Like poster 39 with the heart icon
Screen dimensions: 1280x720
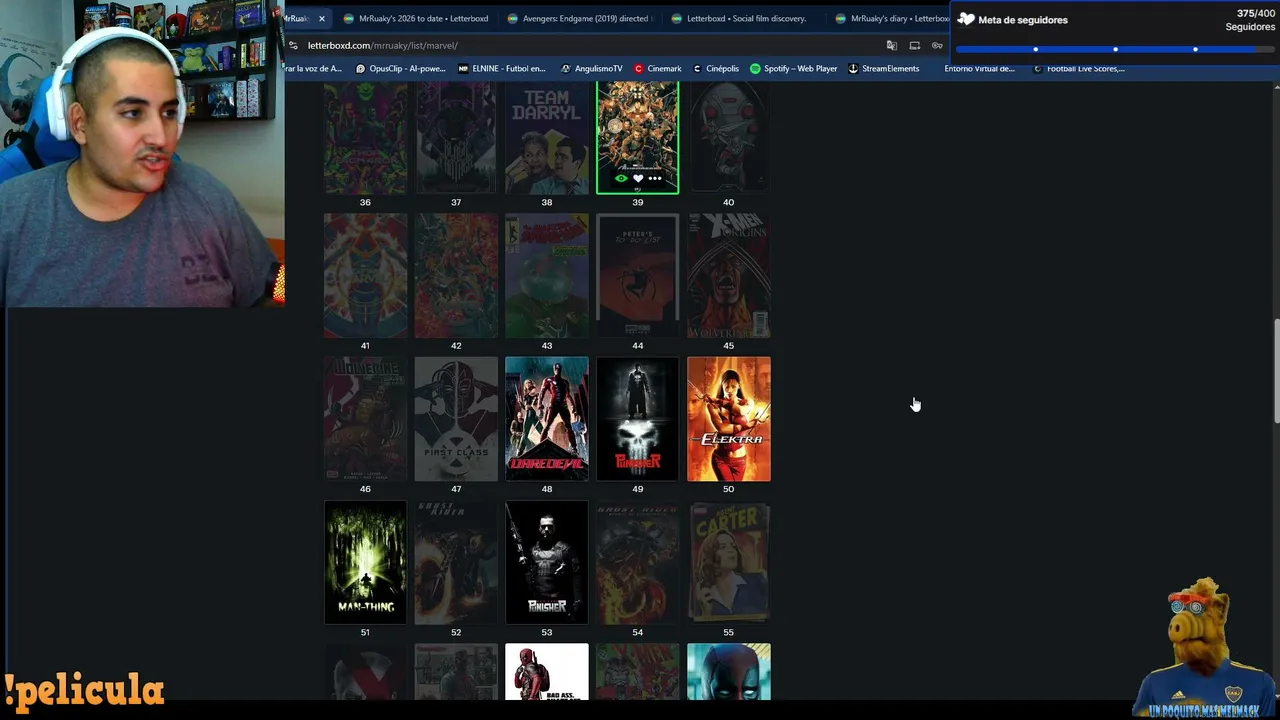(638, 178)
